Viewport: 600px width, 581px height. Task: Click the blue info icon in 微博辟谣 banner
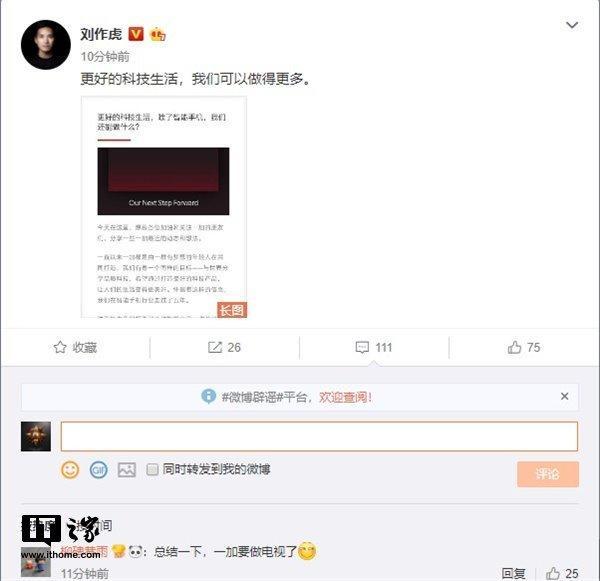[x=209, y=397]
